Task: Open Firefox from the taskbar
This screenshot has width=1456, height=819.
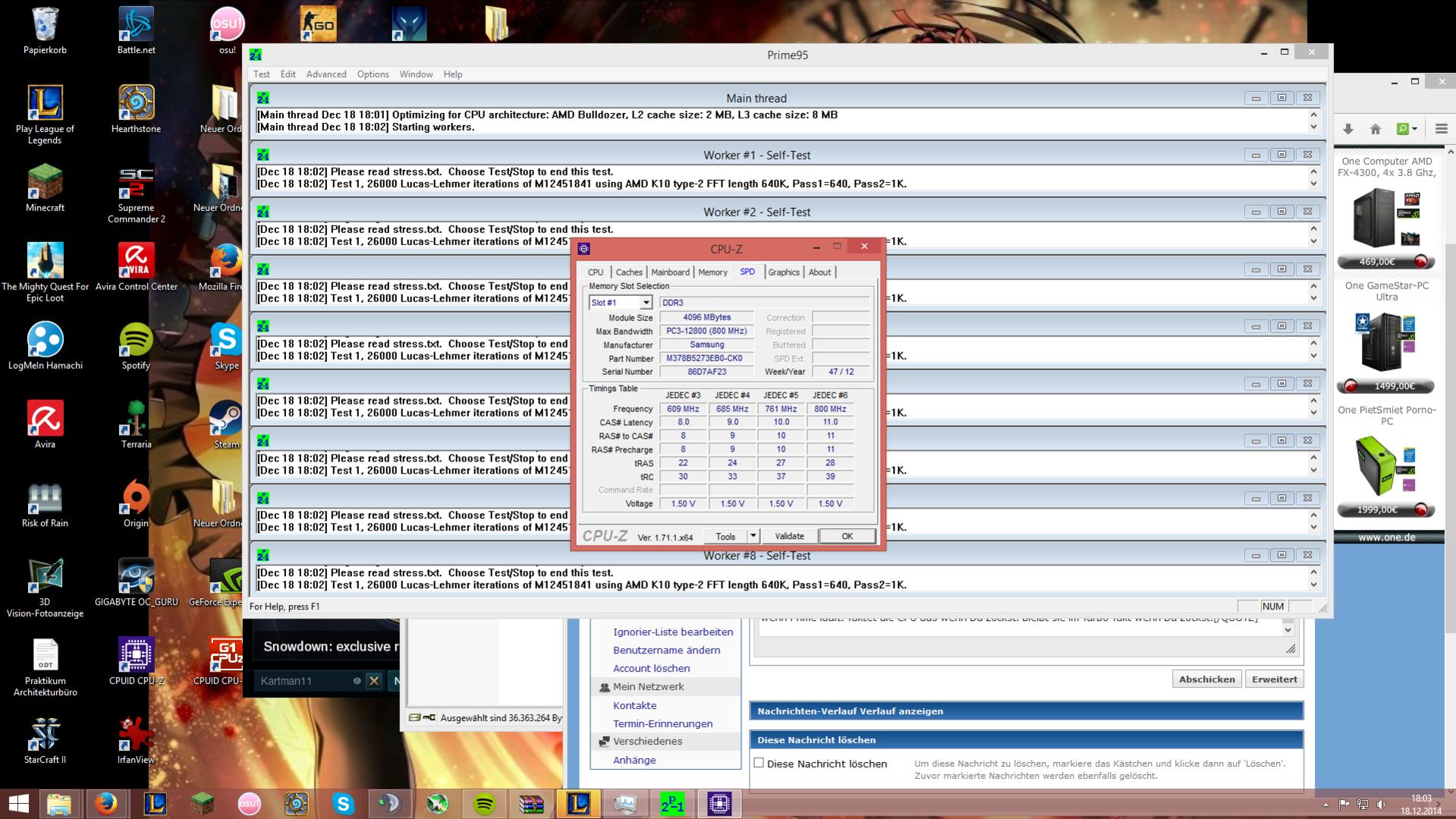Action: (106, 803)
